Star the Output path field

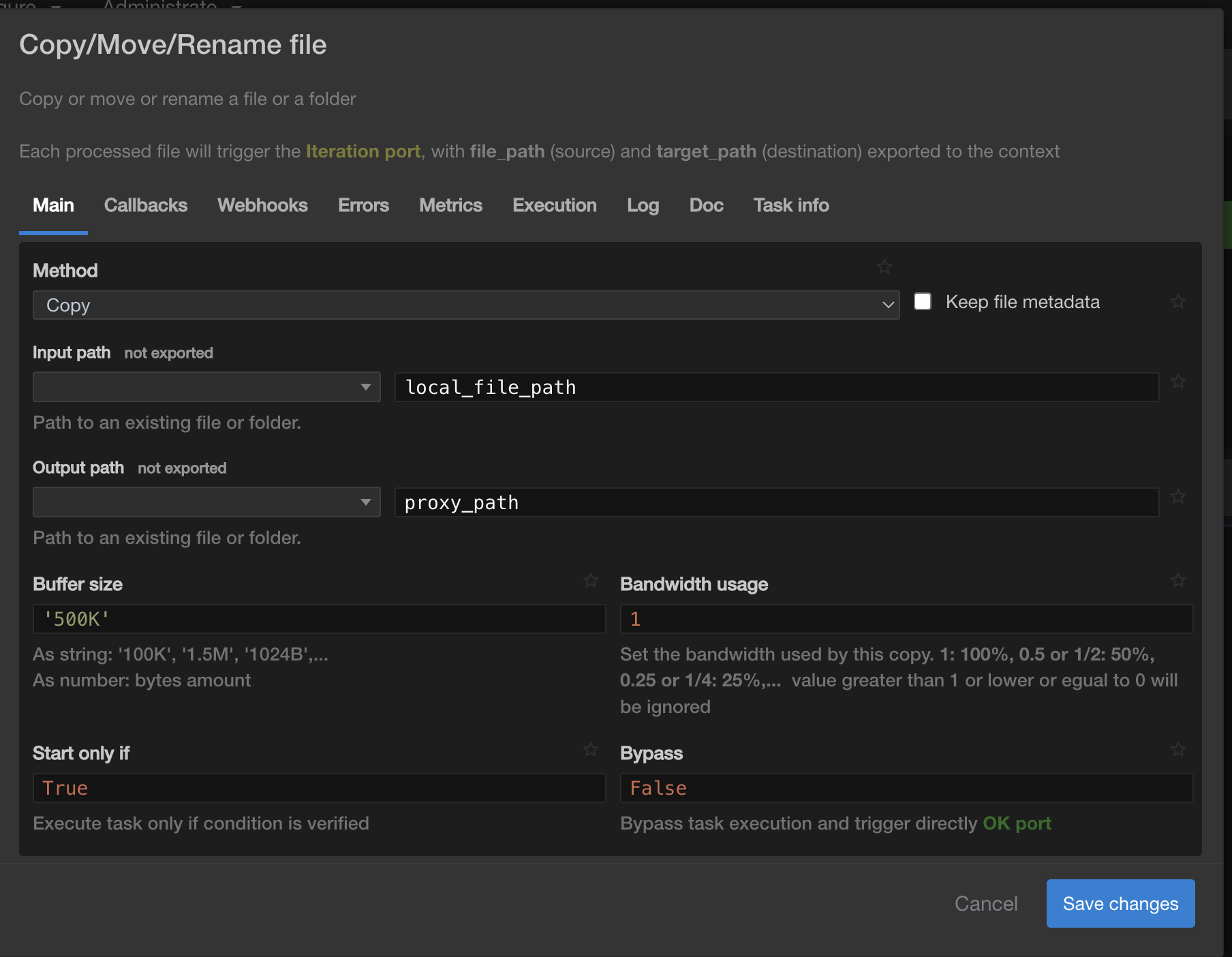tap(1178, 497)
